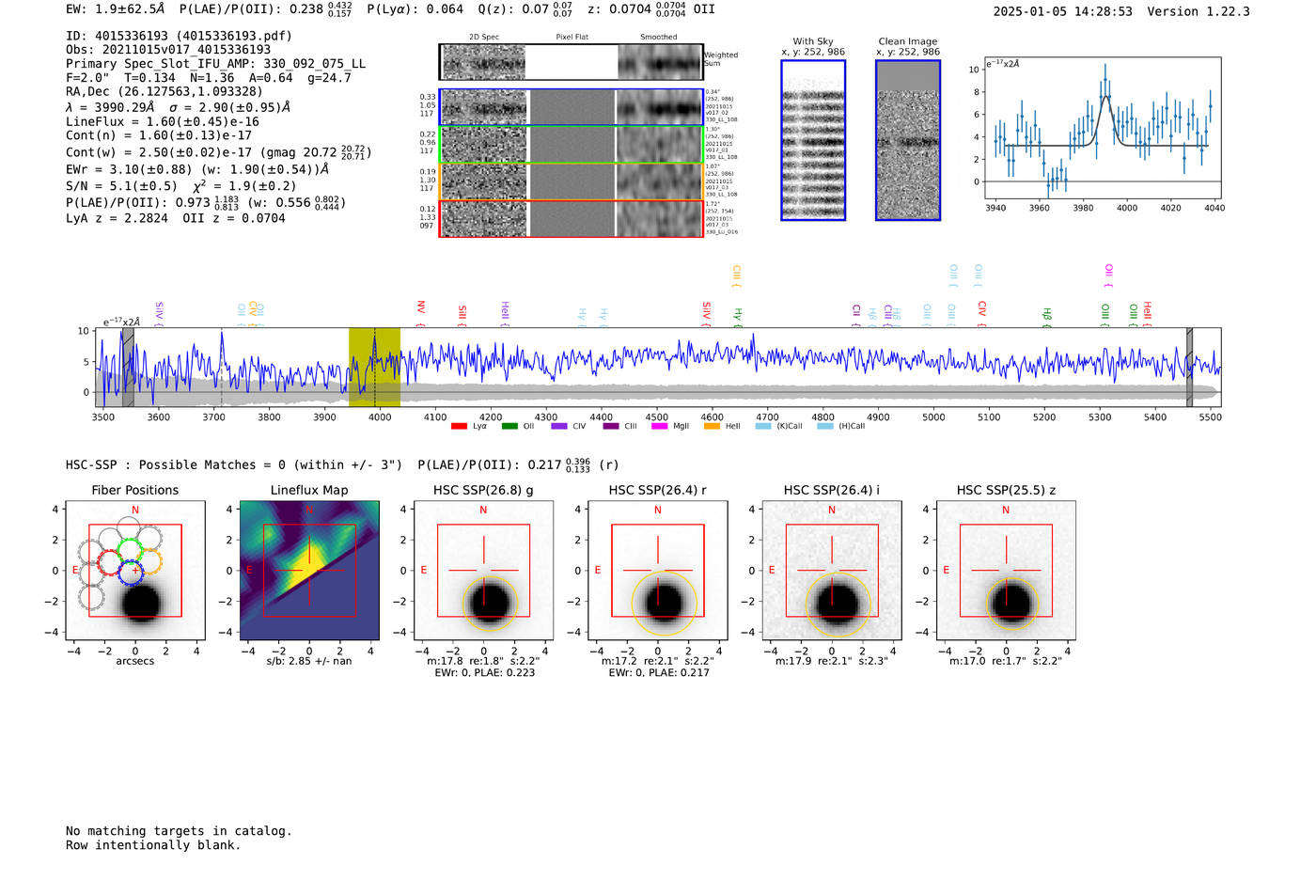
Task: Click the 'Row intentionally blank.' text
Action: pyautogui.click(x=153, y=845)
